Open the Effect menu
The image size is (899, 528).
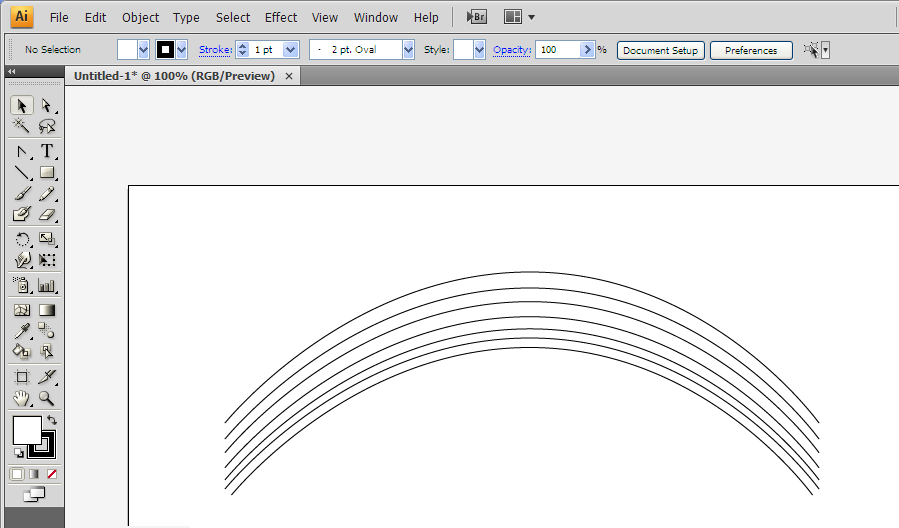pos(281,18)
